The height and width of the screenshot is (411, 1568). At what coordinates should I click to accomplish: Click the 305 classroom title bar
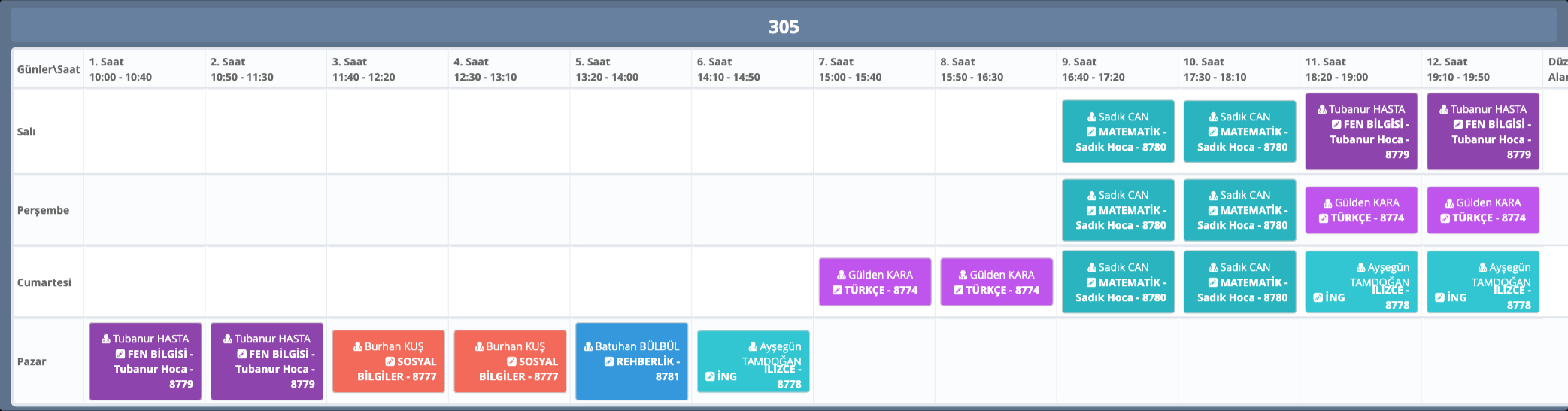coord(784,27)
